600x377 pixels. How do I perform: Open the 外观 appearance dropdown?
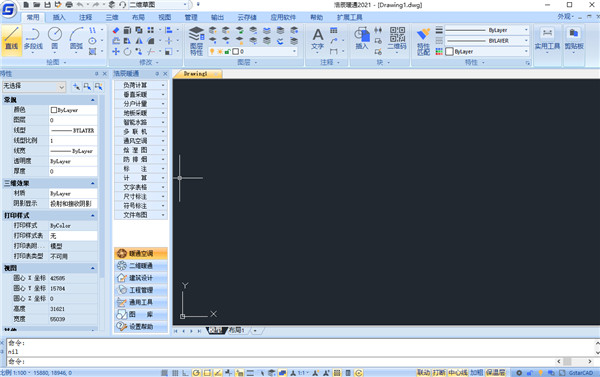pyautogui.click(x=566, y=16)
